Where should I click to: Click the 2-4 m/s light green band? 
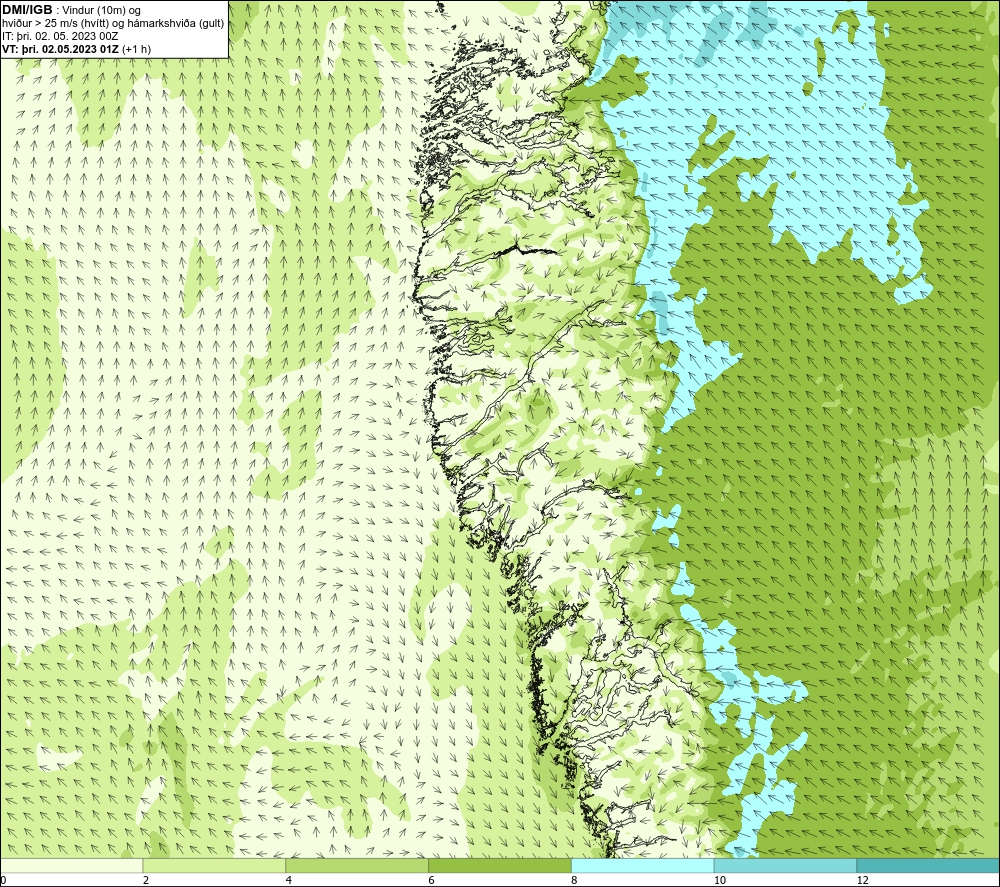214,866
